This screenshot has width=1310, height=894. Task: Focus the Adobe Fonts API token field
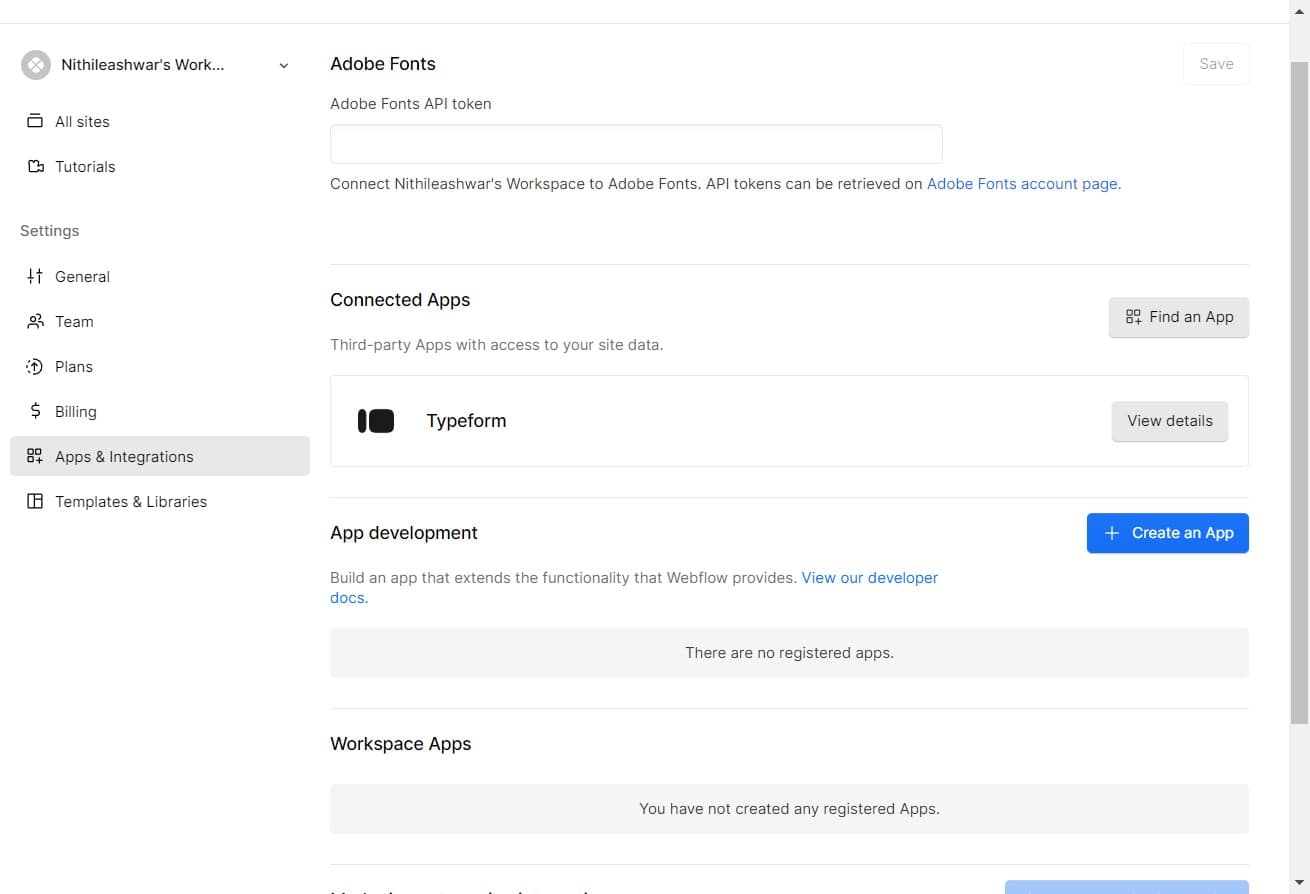pyautogui.click(x=636, y=143)
